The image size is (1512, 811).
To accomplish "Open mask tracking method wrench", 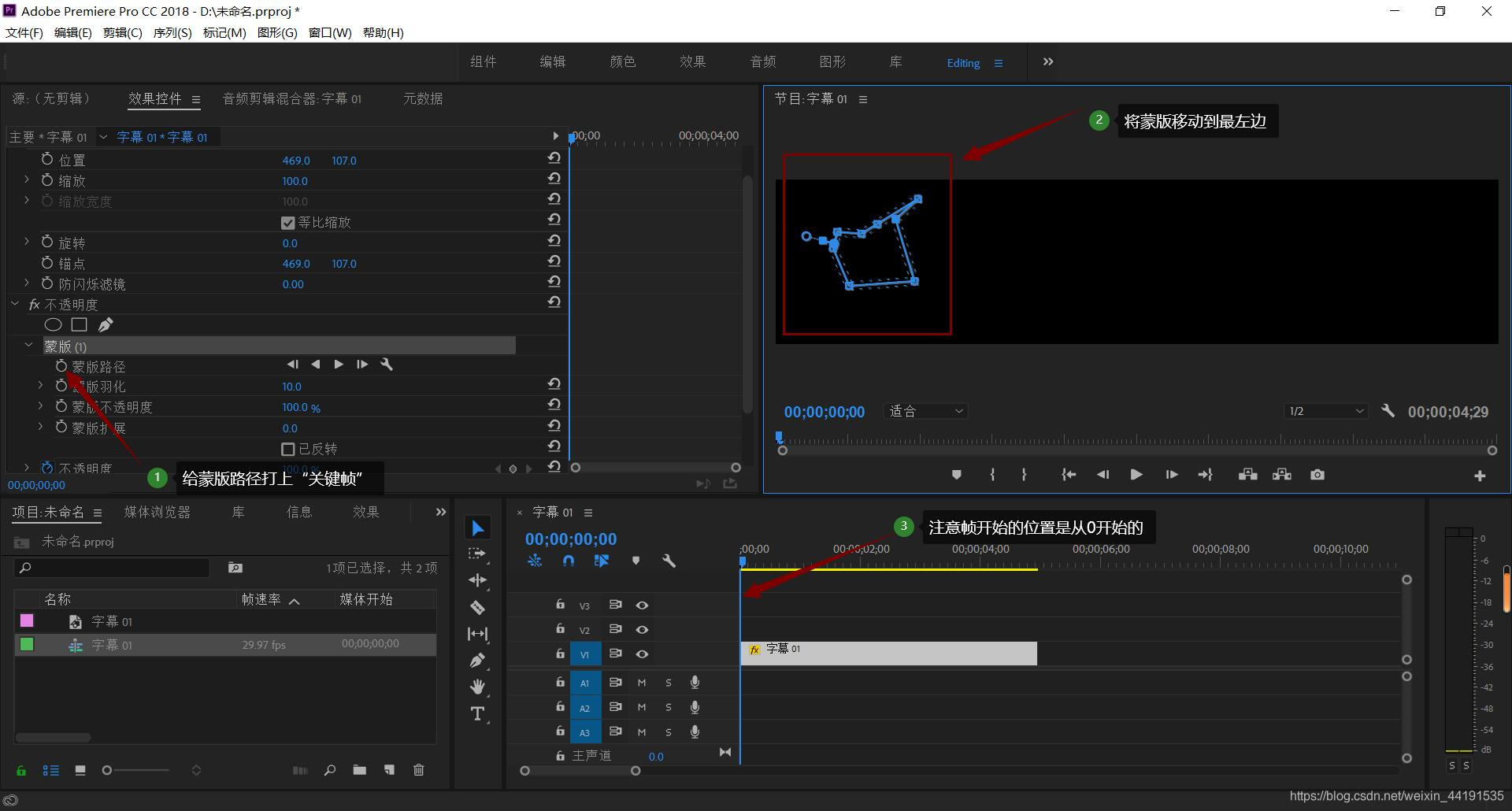I will coord(387,365).
